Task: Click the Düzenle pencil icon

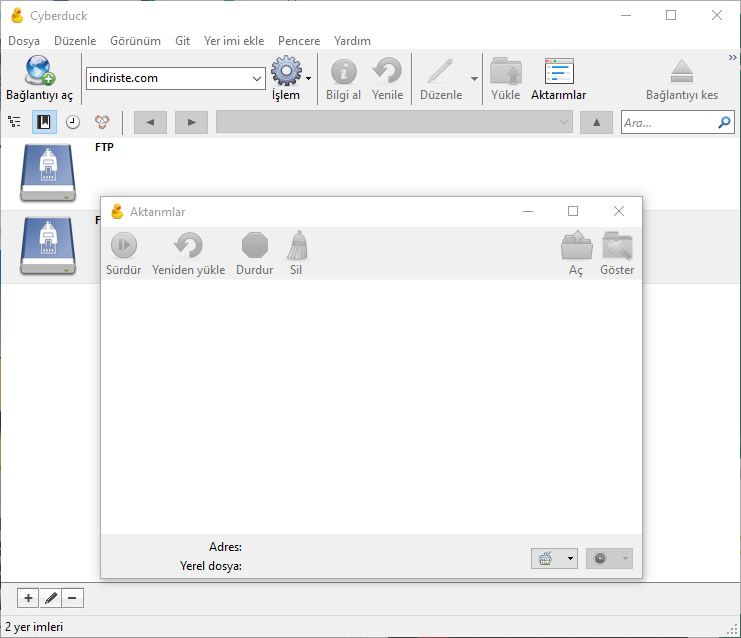Action: (x=440, y=71)
